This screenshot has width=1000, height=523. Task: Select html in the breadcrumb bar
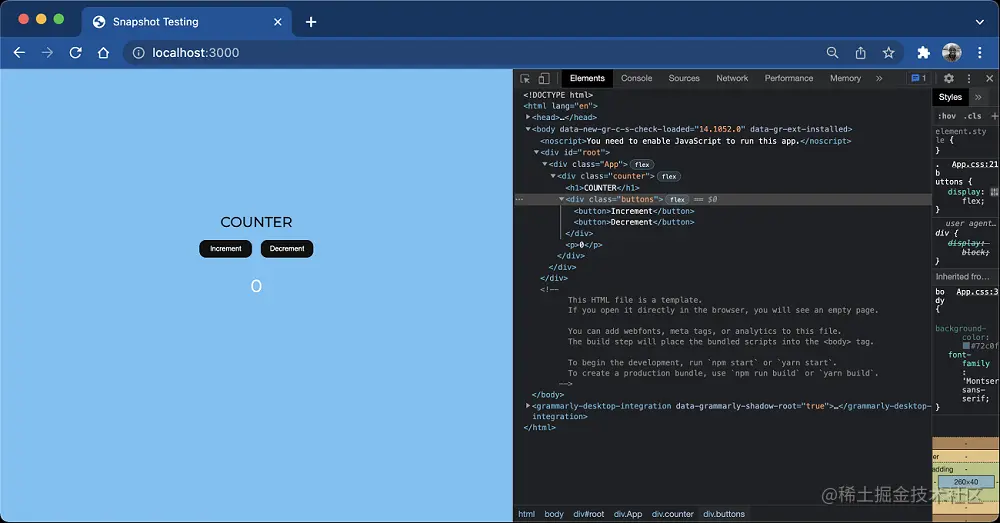(x=527, y=514)
